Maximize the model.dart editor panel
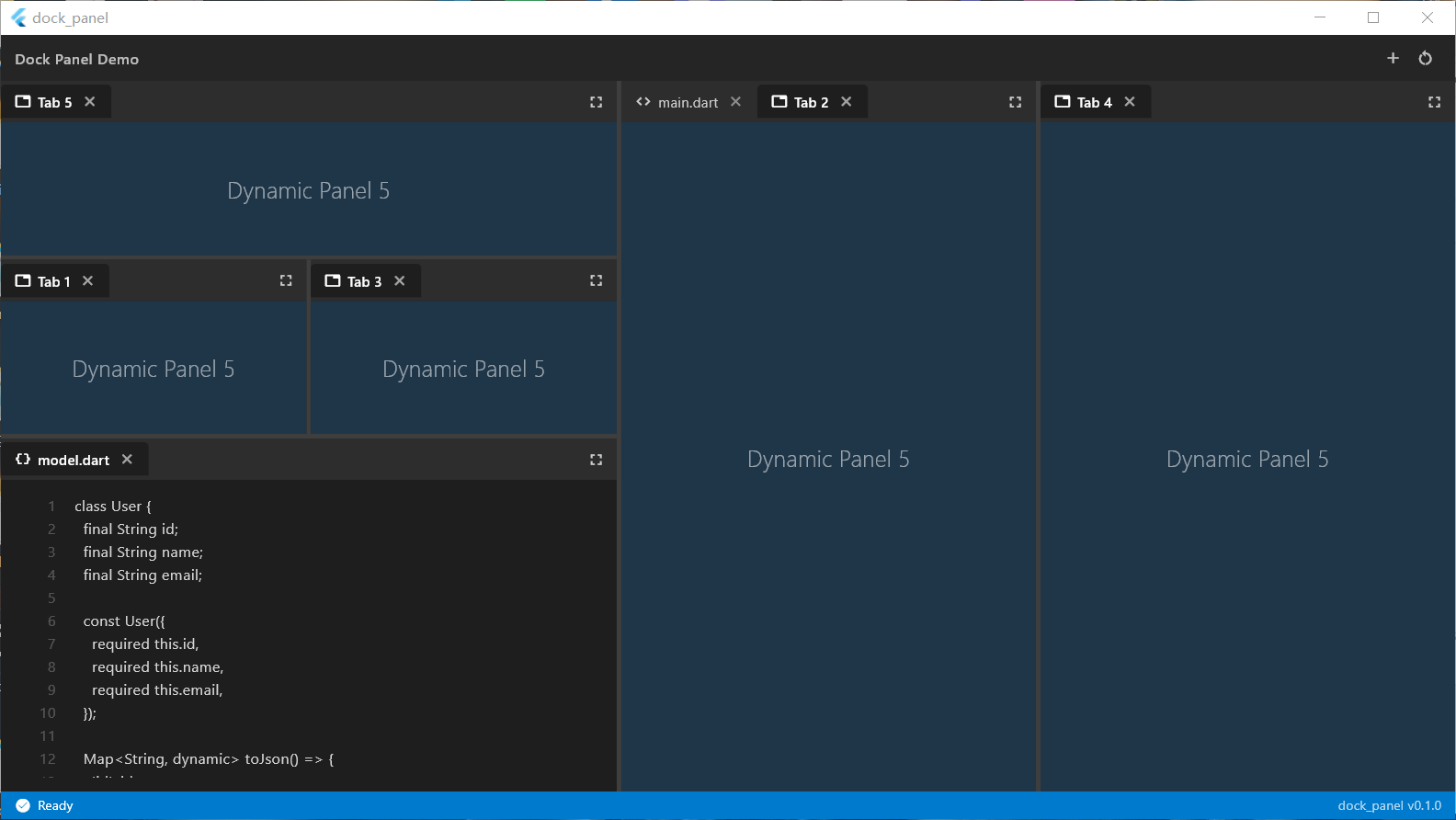1456x820 pixels. [x=596, y=460]
